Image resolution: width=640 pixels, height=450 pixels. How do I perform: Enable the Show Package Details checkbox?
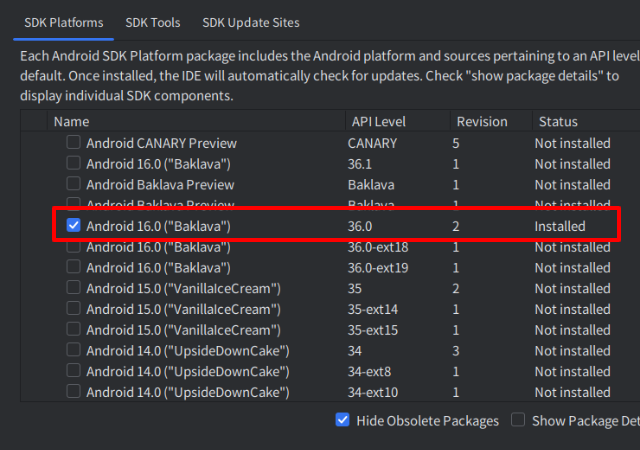[x=519, y=420]
